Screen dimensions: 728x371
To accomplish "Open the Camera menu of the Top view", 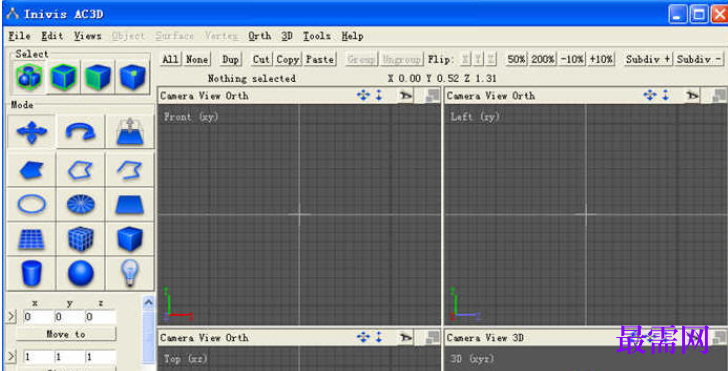I will pyautogui.click(x=178, y=338).
